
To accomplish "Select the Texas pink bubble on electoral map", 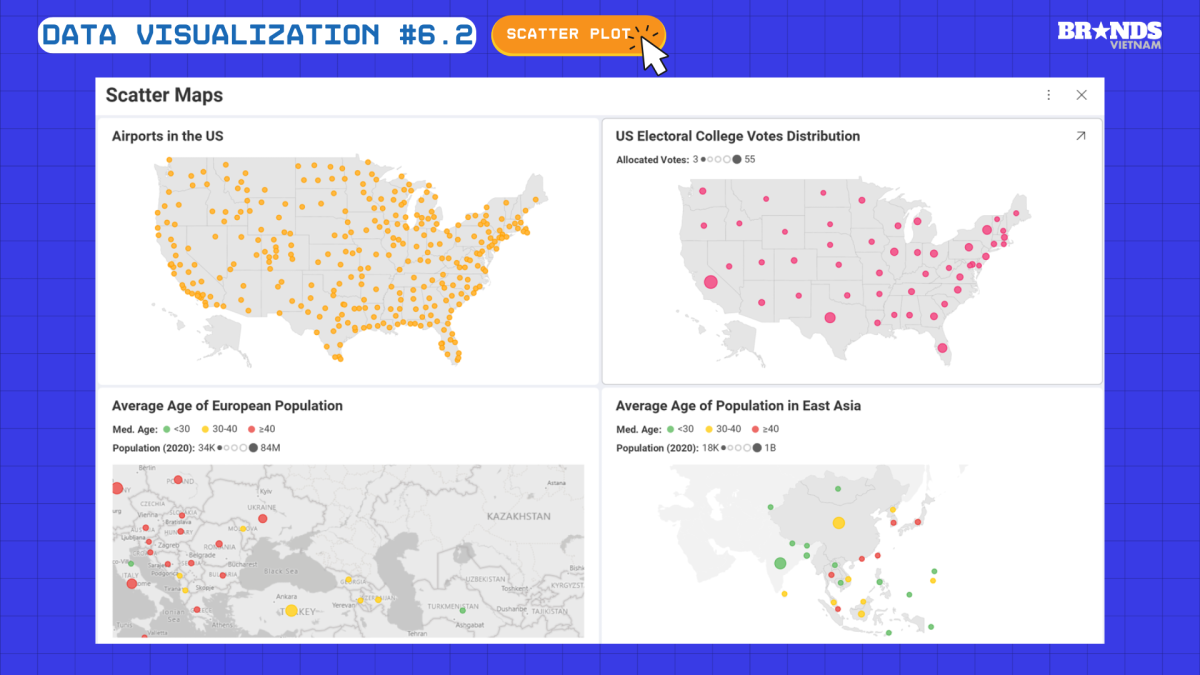I will click(830, 318).
